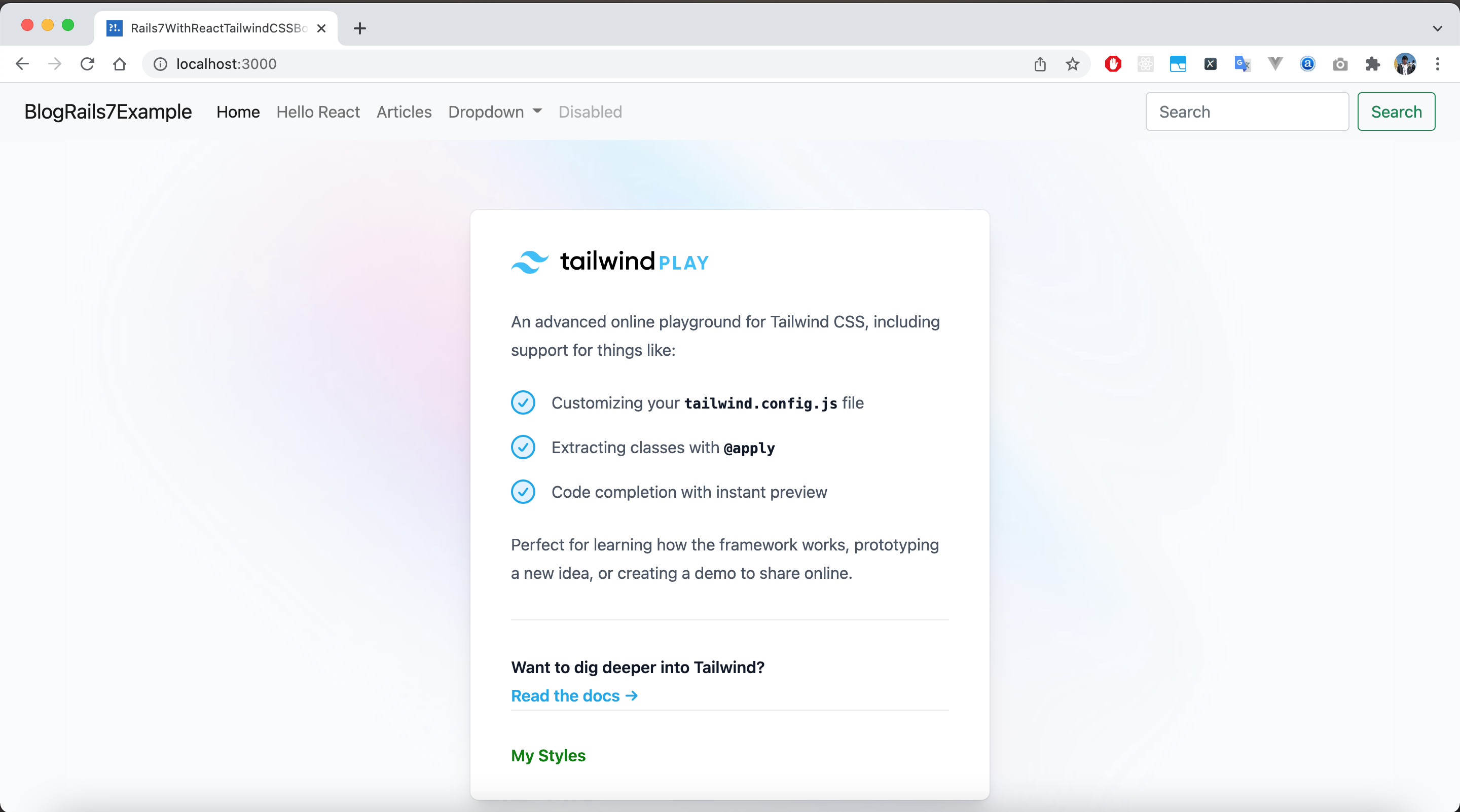Click the Hello React navbar link
The image size is (1460, 812).
click(318, 111)
